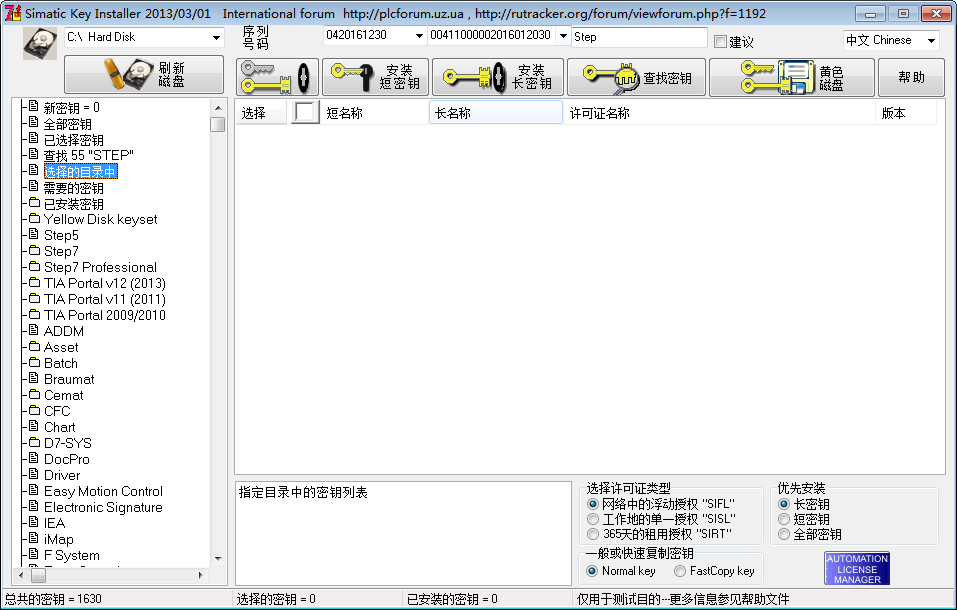This screenshot has width=957, height=610.
Task: Check the select-all box in header
Action: (x=304, y=112)
